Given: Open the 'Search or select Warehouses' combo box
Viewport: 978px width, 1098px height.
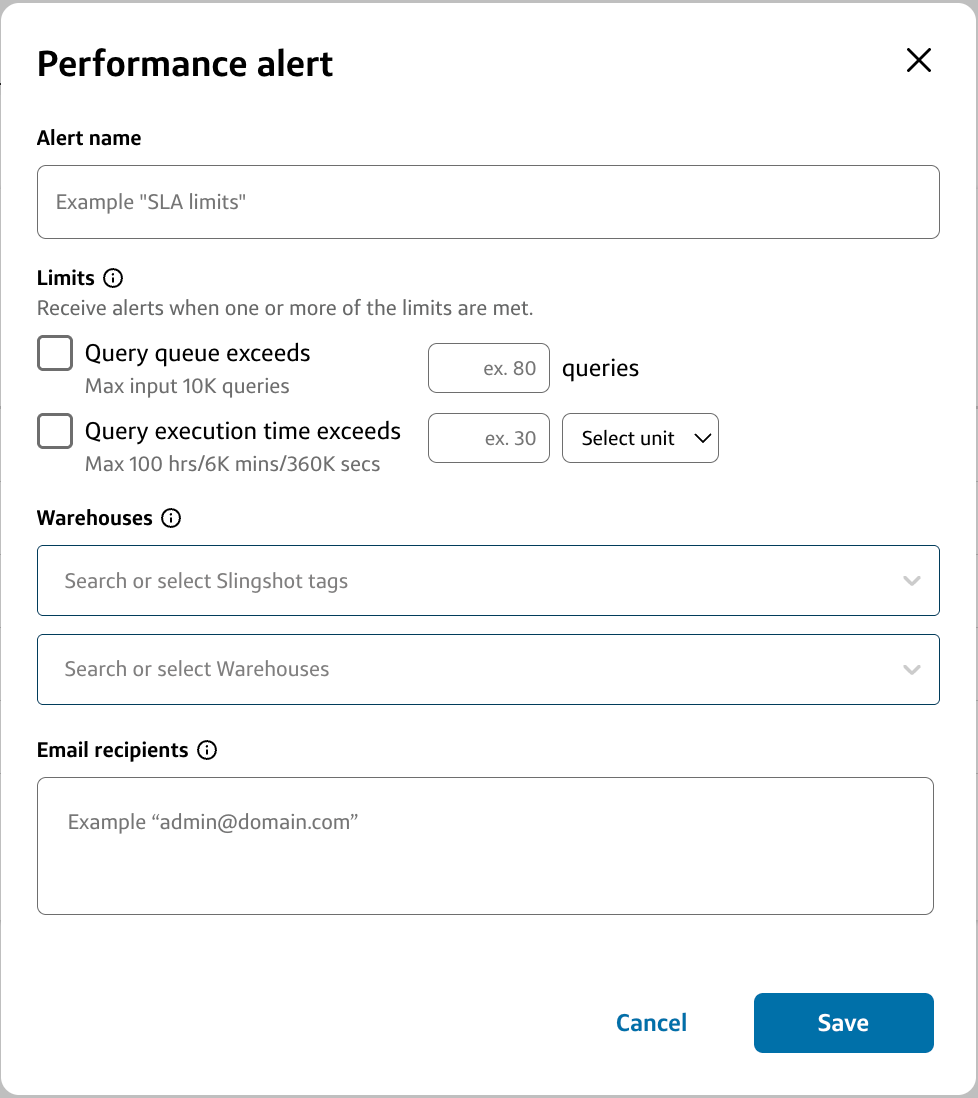Looking at the screenshot, I should (470, 669).
